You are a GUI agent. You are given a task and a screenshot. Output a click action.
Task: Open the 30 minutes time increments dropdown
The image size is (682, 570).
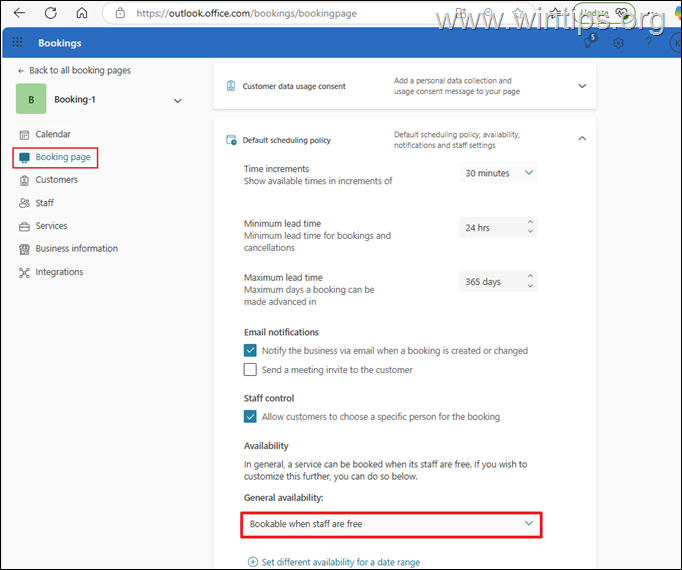click(x=498, y=173)
